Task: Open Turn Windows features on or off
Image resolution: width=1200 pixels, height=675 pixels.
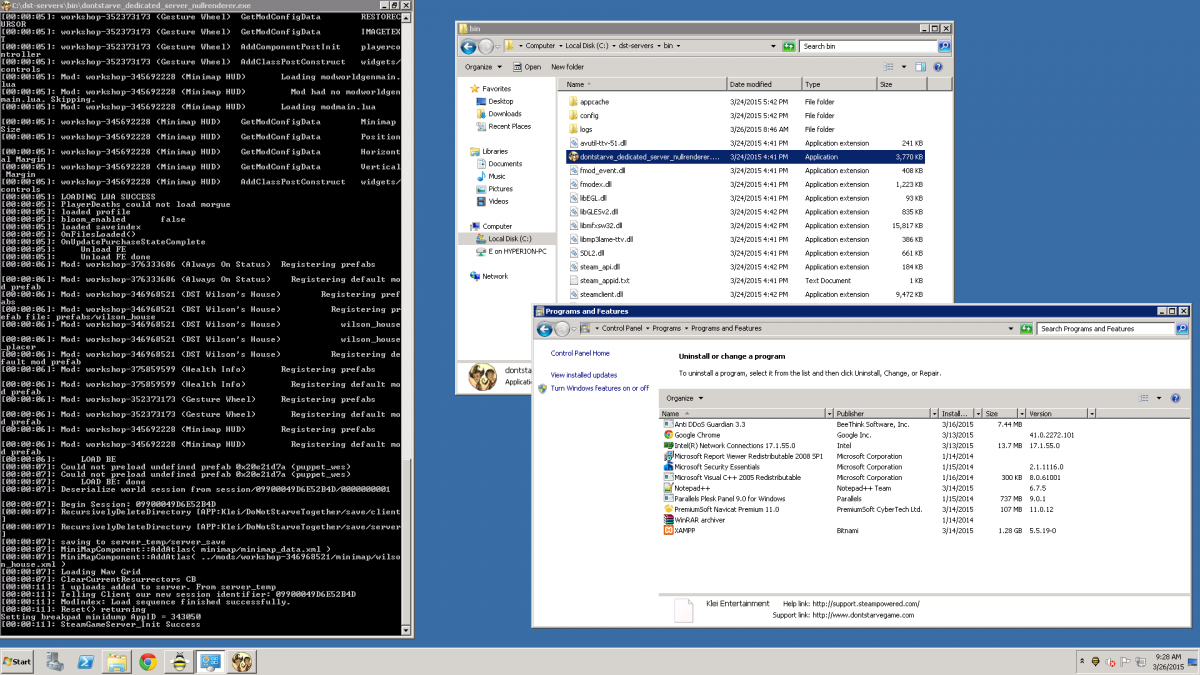Action: [x=599, y=388]
